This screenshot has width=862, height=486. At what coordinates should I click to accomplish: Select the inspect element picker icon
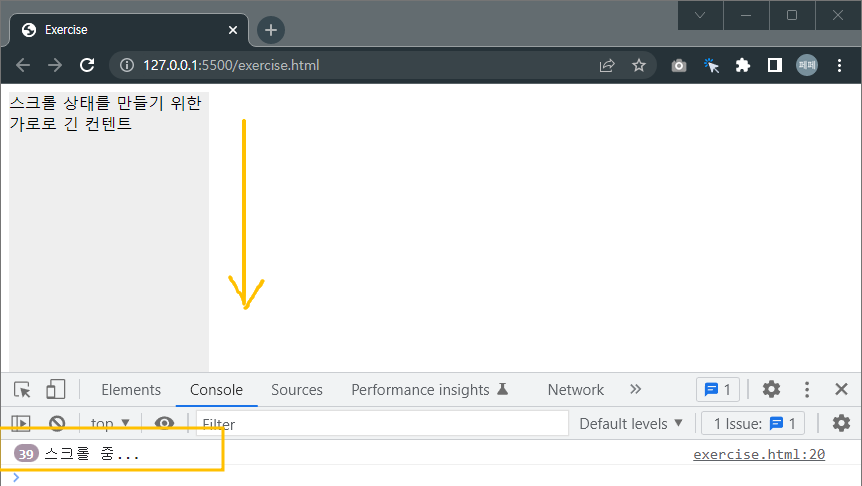point(23,389)
